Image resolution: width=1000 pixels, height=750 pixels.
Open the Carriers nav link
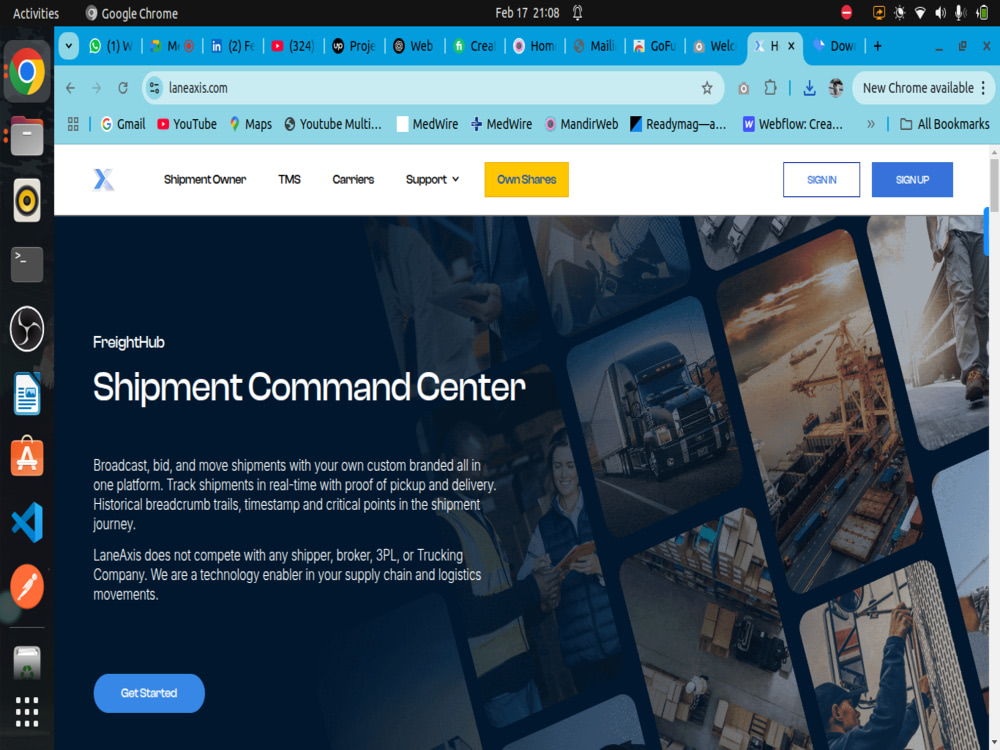[353, 180]
